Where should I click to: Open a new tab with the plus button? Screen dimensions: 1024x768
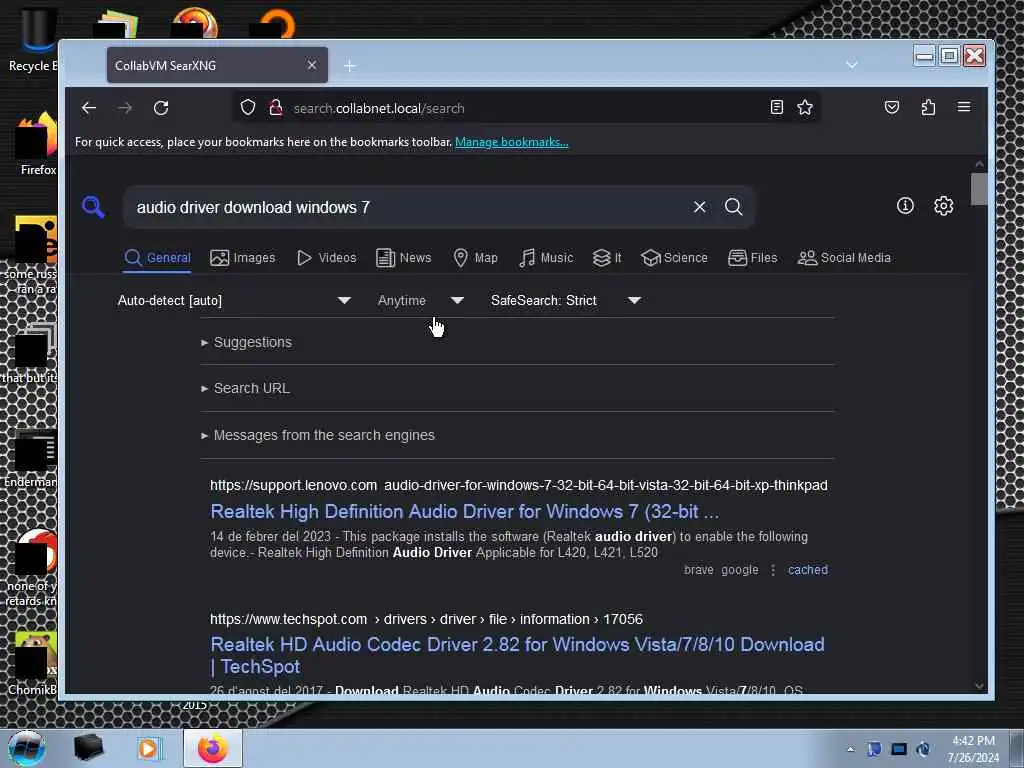tap(349, 65)
